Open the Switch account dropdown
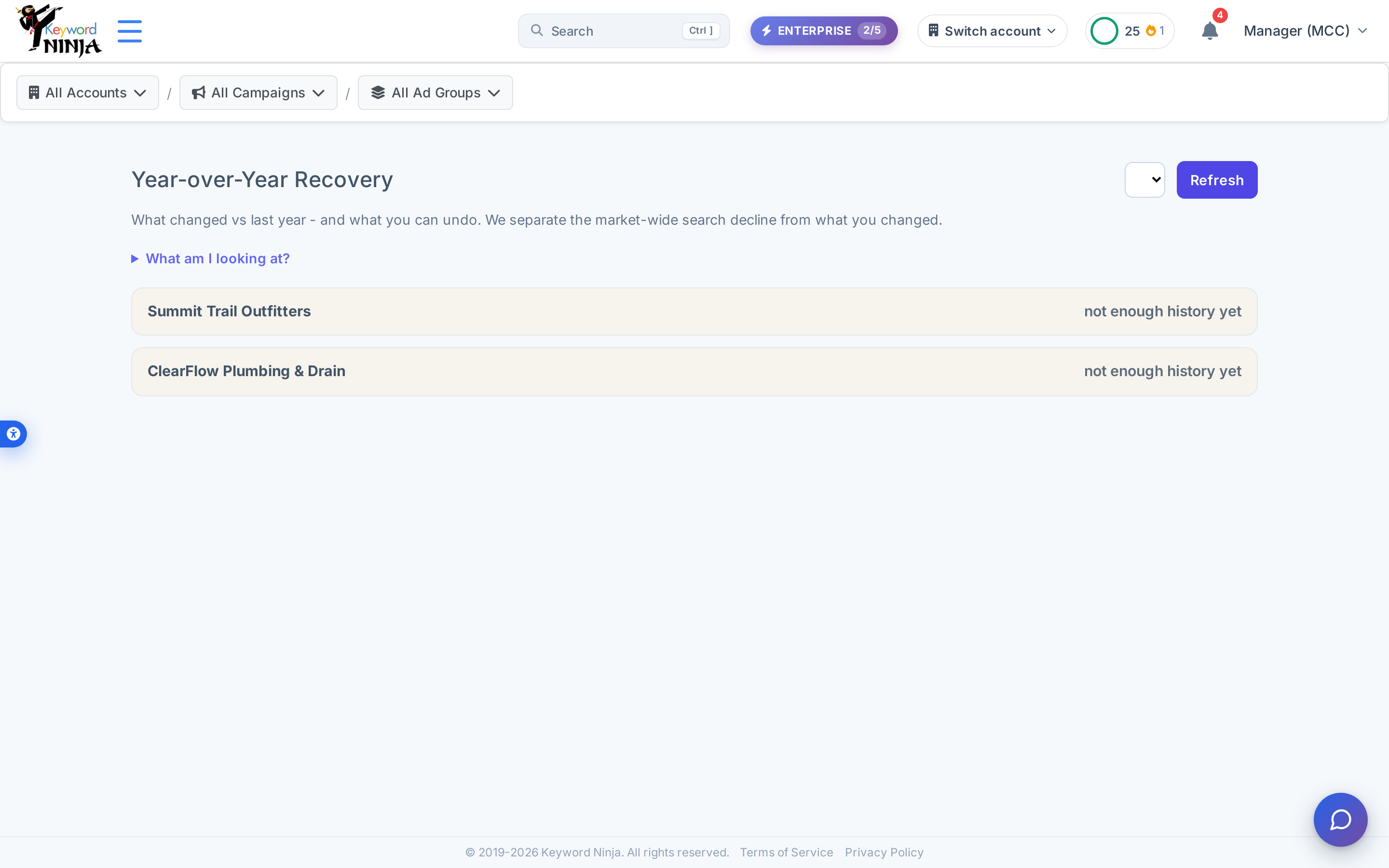 tap(992, 31)
